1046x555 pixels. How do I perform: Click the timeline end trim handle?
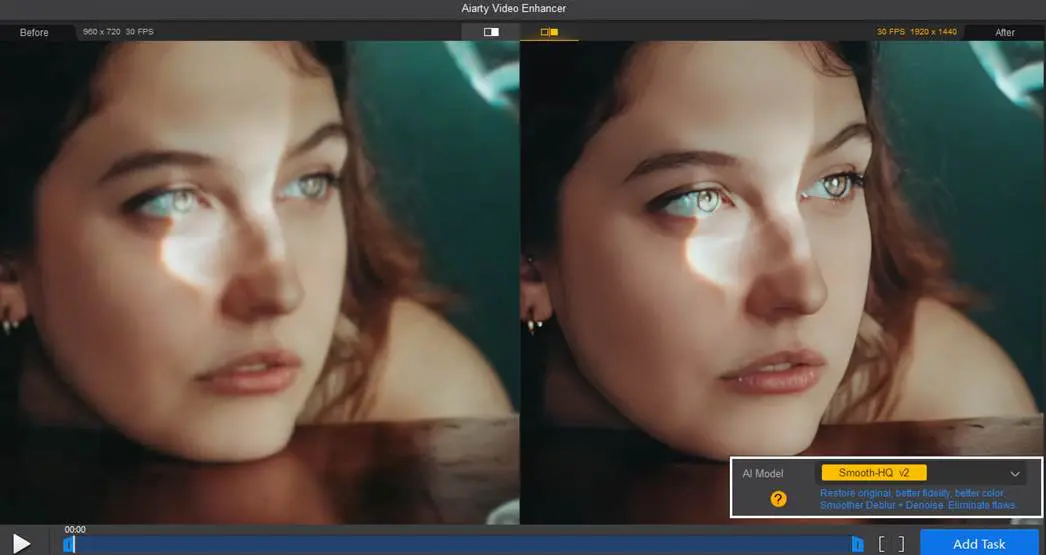[857, 544]
